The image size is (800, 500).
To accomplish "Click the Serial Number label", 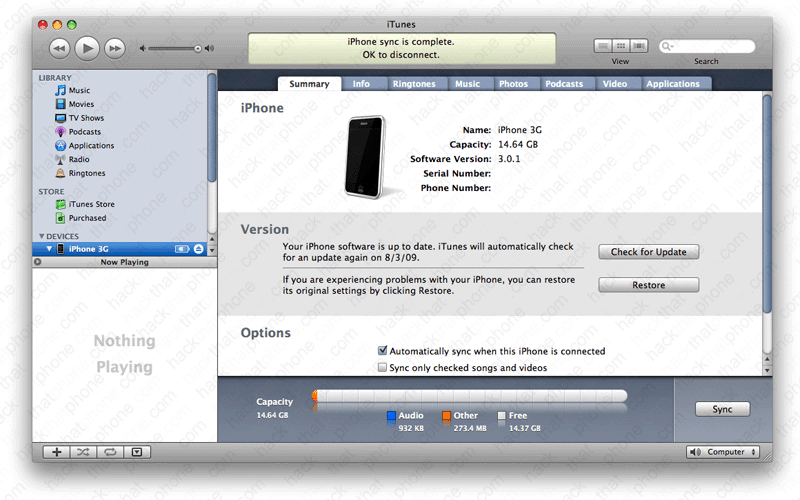I will click(457, 173).
